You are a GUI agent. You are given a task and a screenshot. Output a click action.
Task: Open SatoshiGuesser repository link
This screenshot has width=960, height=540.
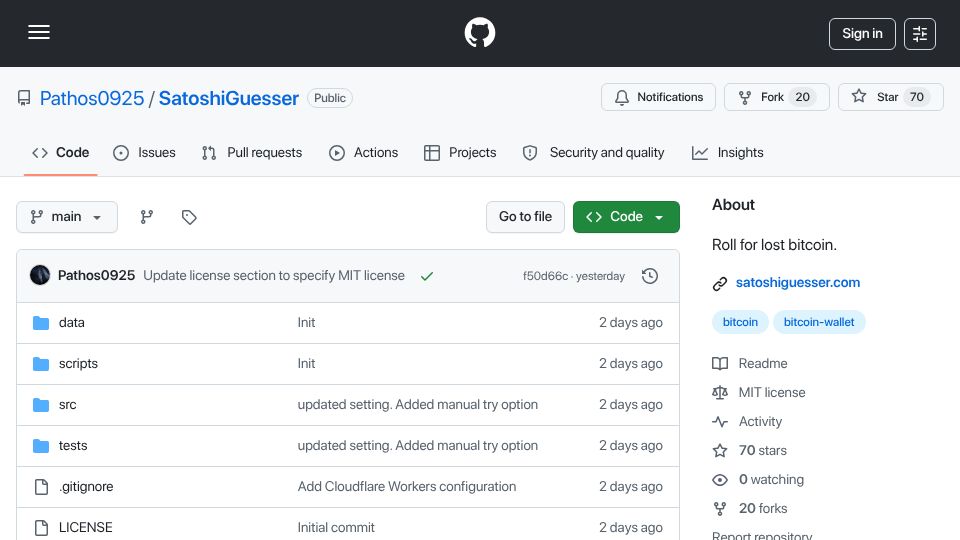coord(228,98)
